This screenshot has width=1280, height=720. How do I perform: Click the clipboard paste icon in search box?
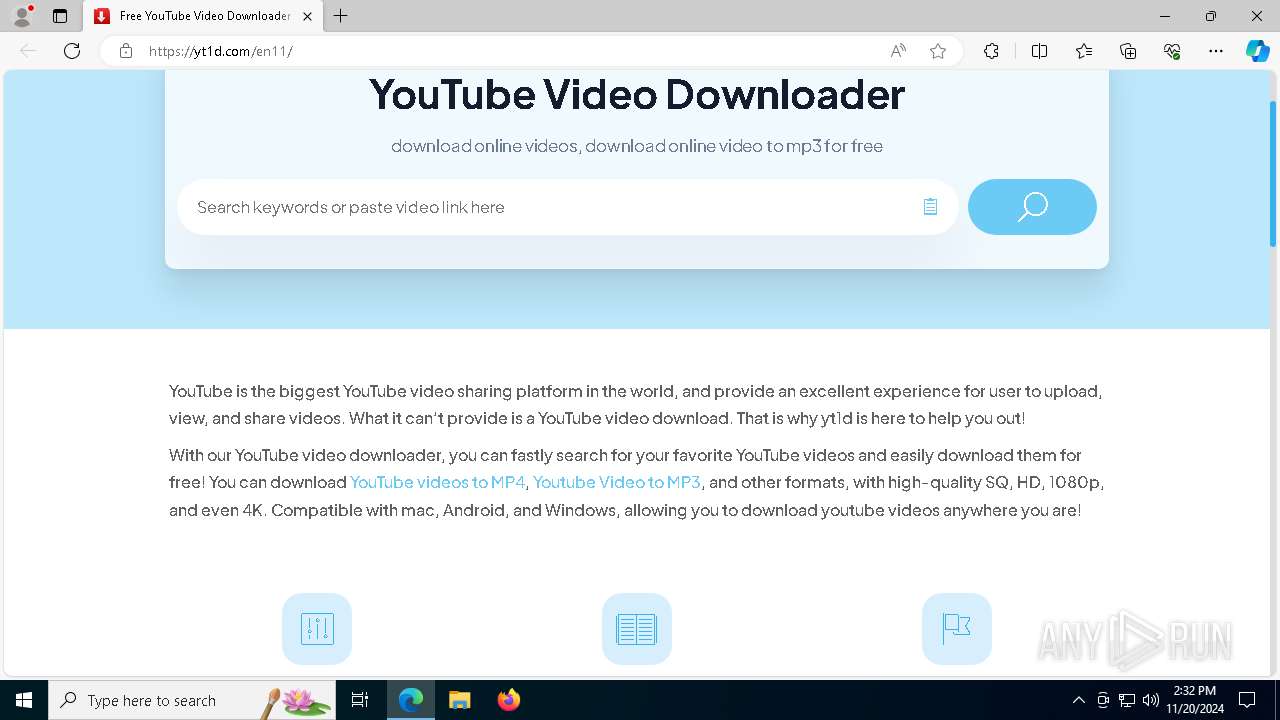(930, 207)
